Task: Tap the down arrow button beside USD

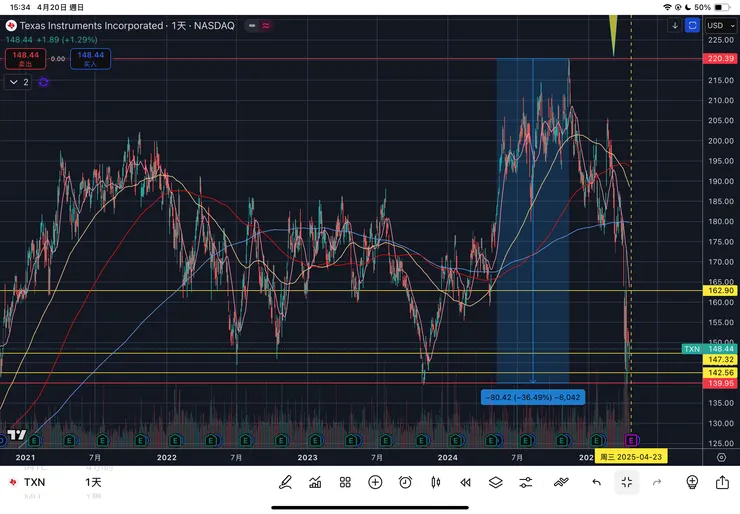Action: coord(675,25)
